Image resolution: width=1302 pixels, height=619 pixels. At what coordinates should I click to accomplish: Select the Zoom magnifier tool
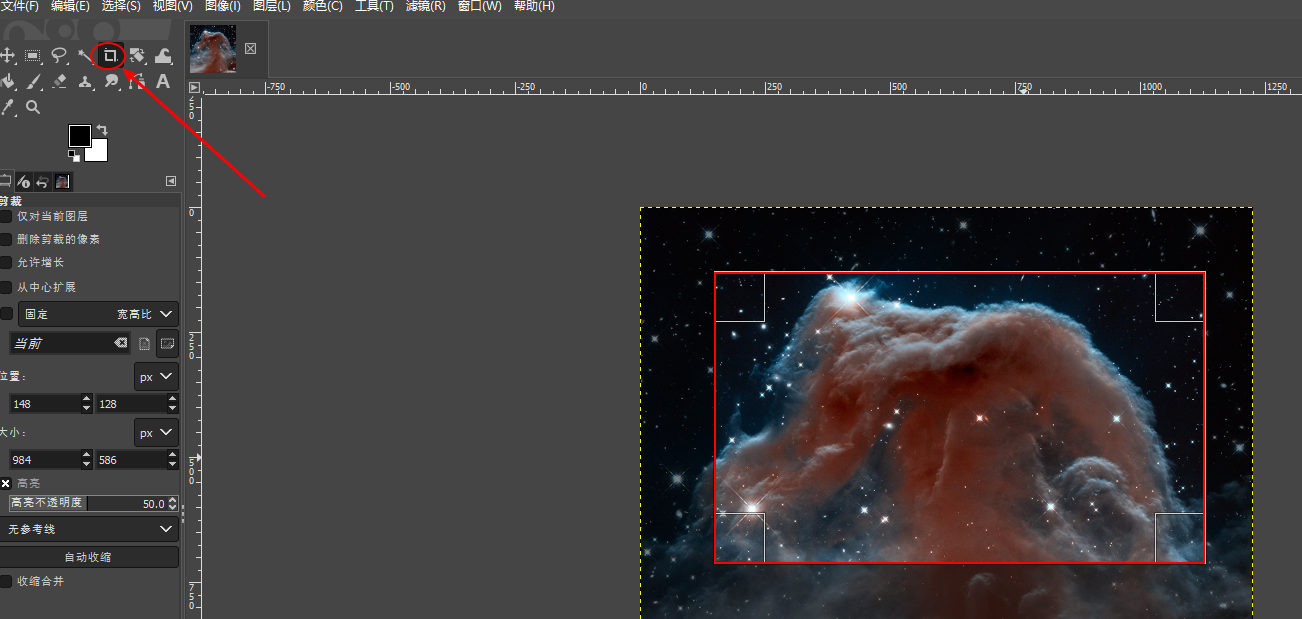pyautogui.click(x=33, y=107)
